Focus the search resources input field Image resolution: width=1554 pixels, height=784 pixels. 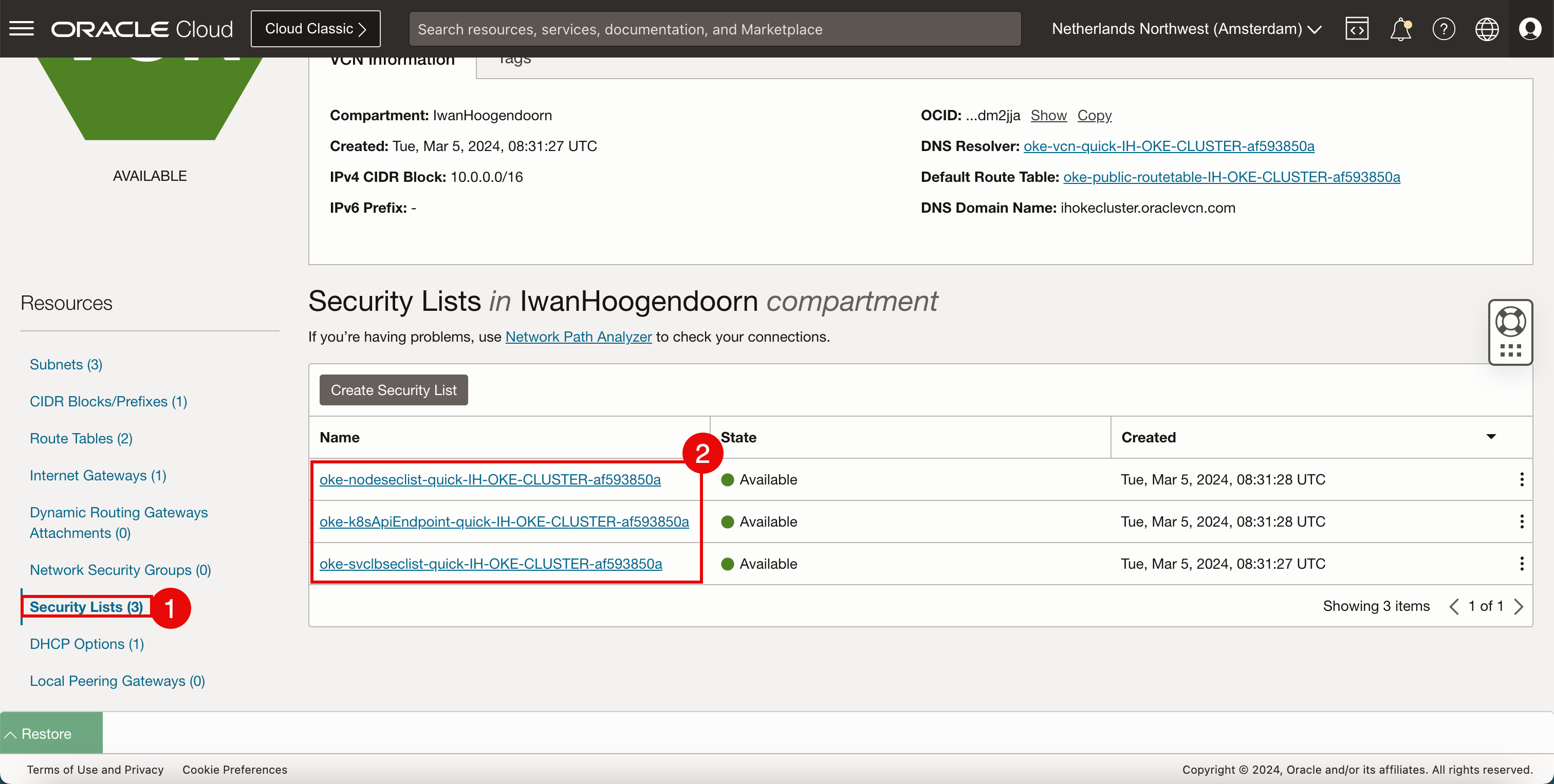point(714,29)
